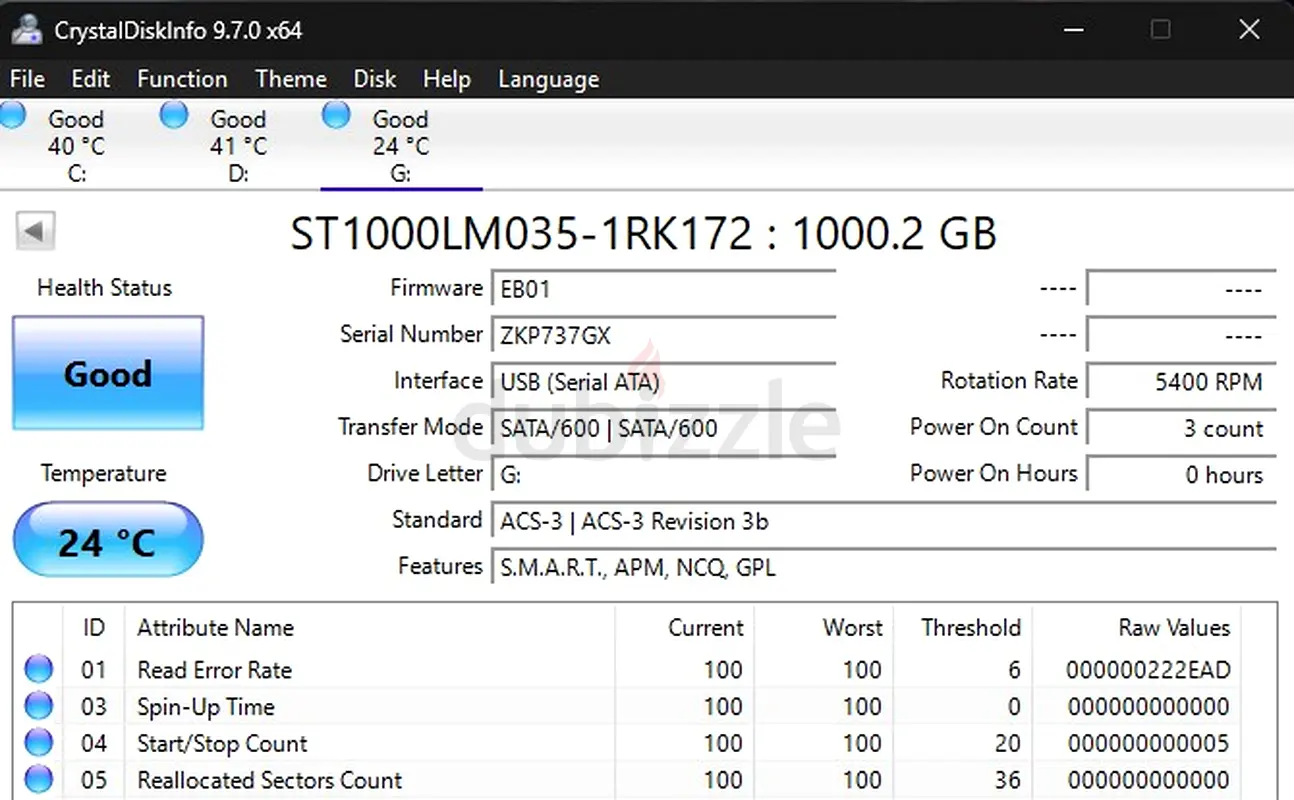Open the Disk menu
The image size is (1294, 800).
click(x=374, y=79)
